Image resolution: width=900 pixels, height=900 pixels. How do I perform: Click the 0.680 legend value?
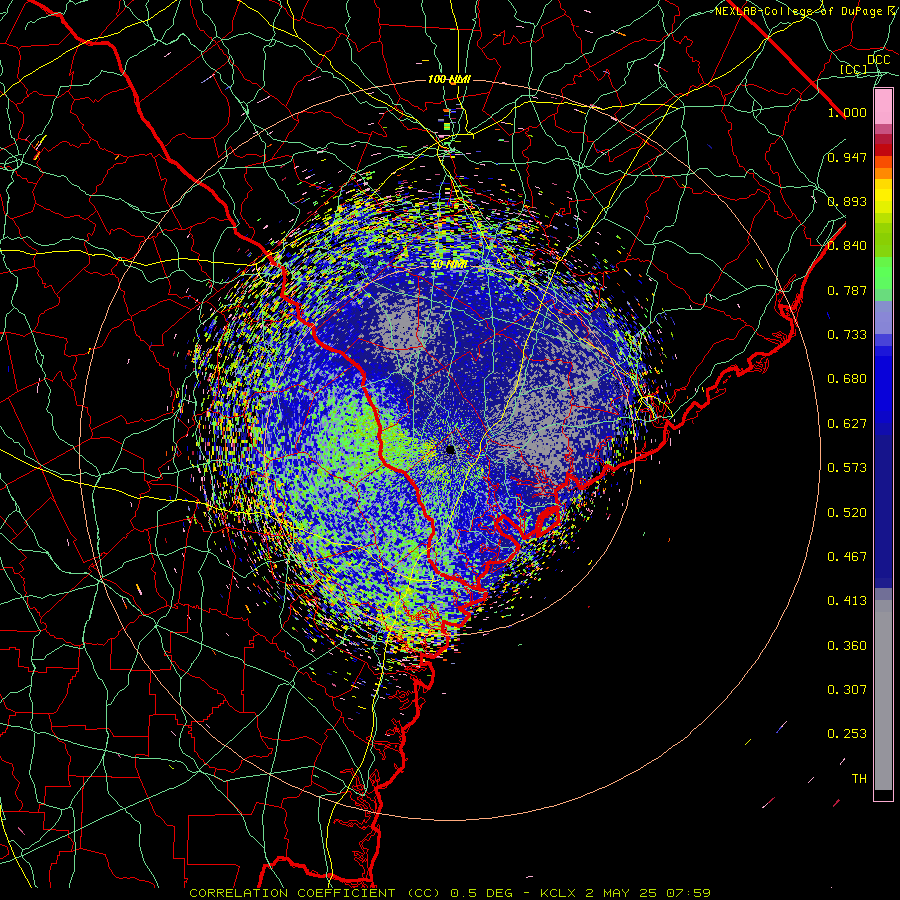click(847, 379)
